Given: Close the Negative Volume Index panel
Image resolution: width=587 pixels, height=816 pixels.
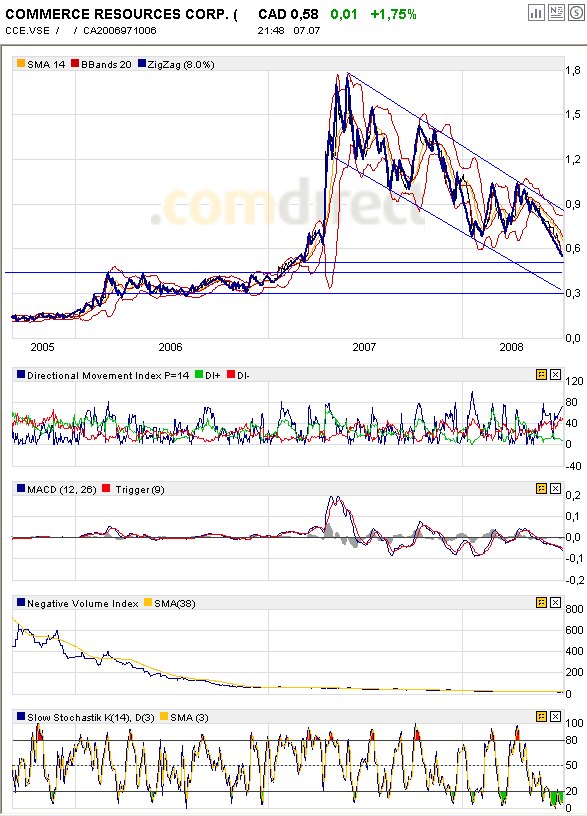Looking at the screenshot, I should point(555,602).
